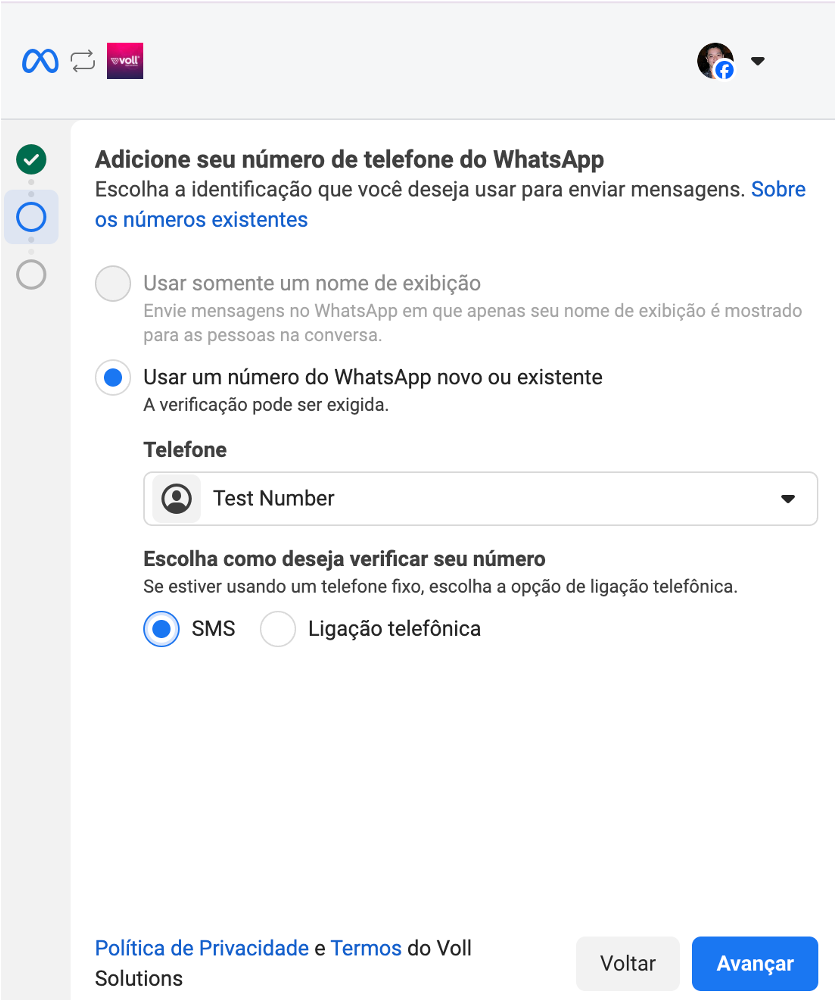
Task: Click the person icon in Telefone field
Action: (177, 498)
